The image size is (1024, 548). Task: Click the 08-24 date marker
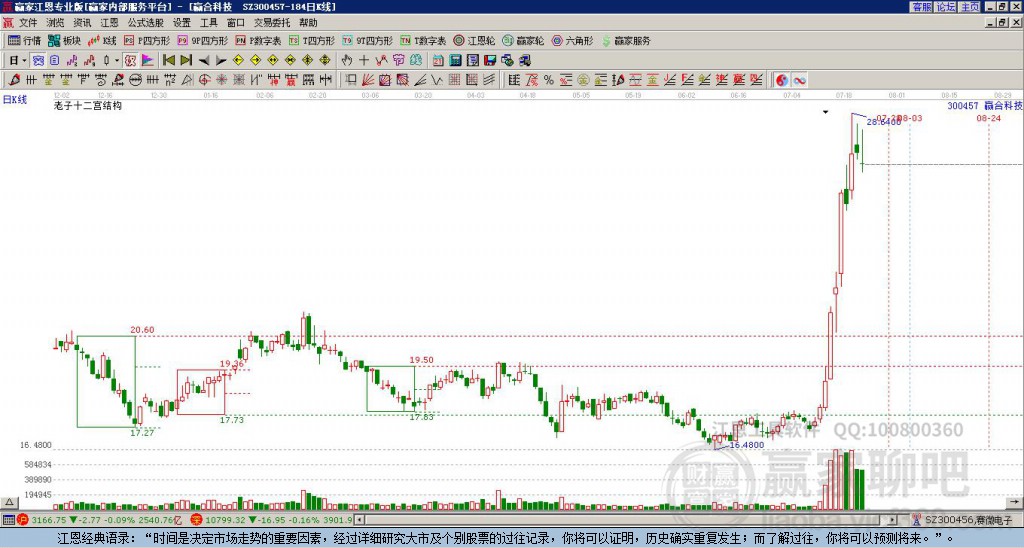989,118
